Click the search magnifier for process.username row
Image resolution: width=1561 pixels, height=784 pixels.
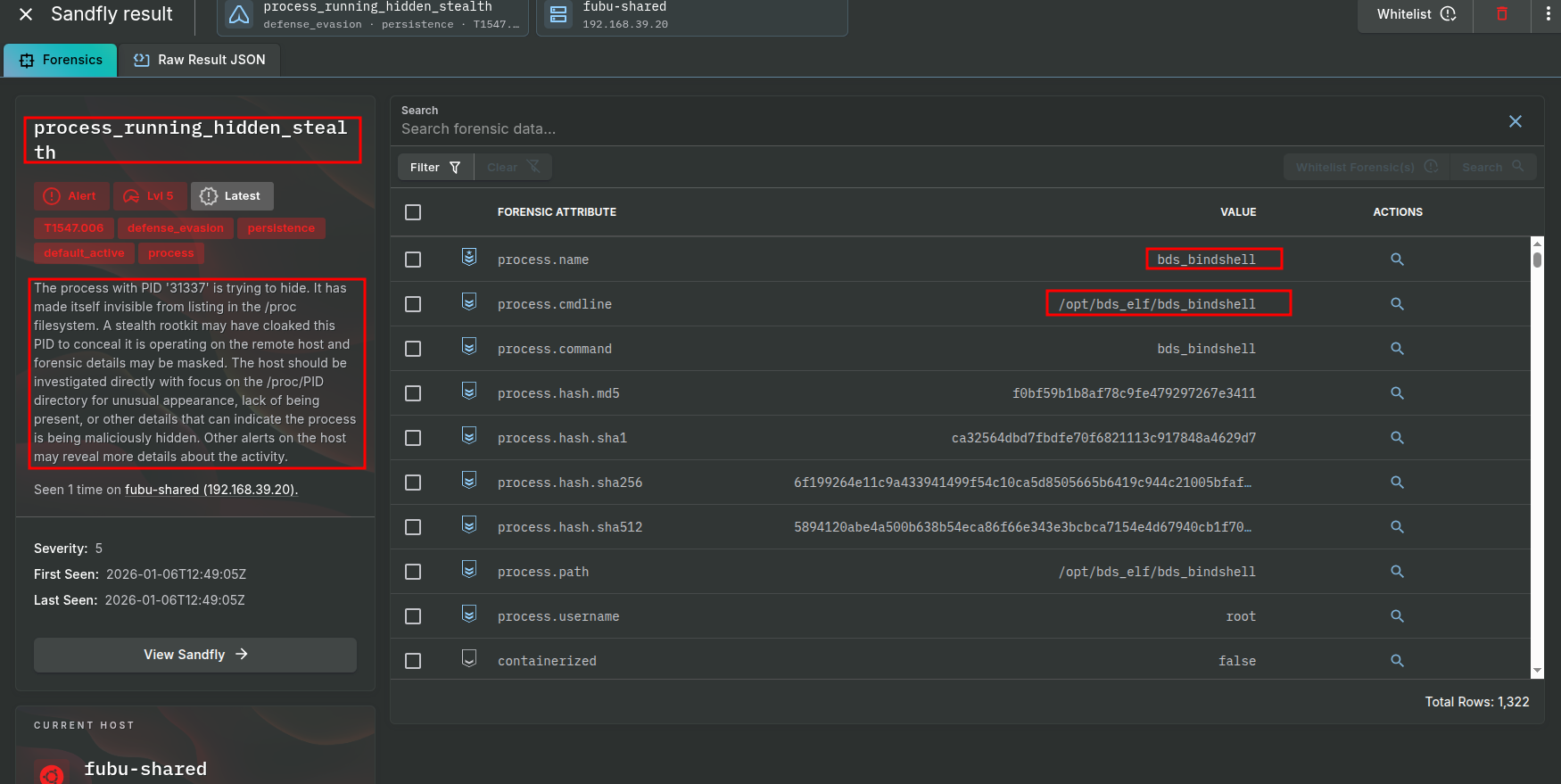tap(1397, 616)
